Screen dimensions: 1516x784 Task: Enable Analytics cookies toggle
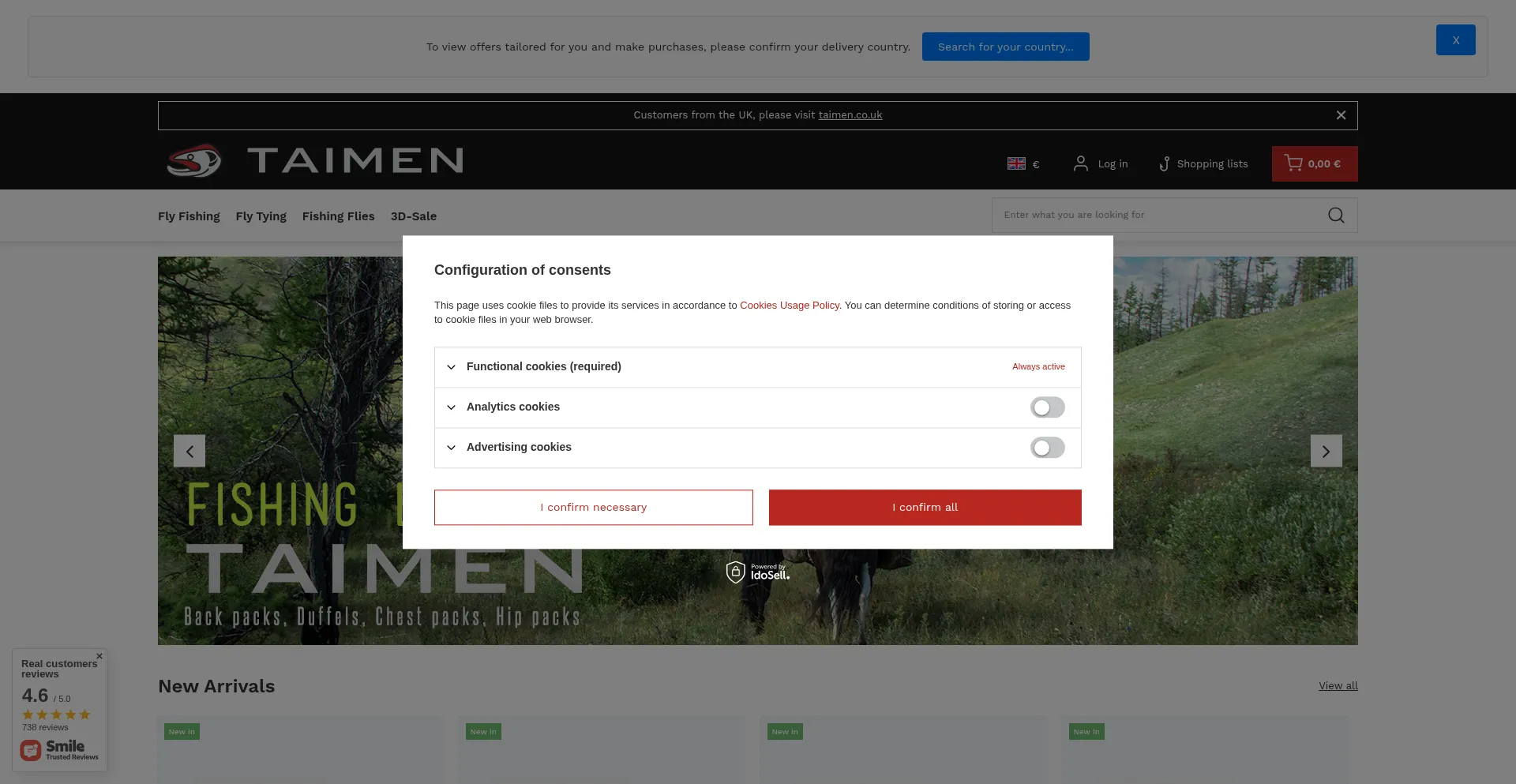pos(1047,407)
